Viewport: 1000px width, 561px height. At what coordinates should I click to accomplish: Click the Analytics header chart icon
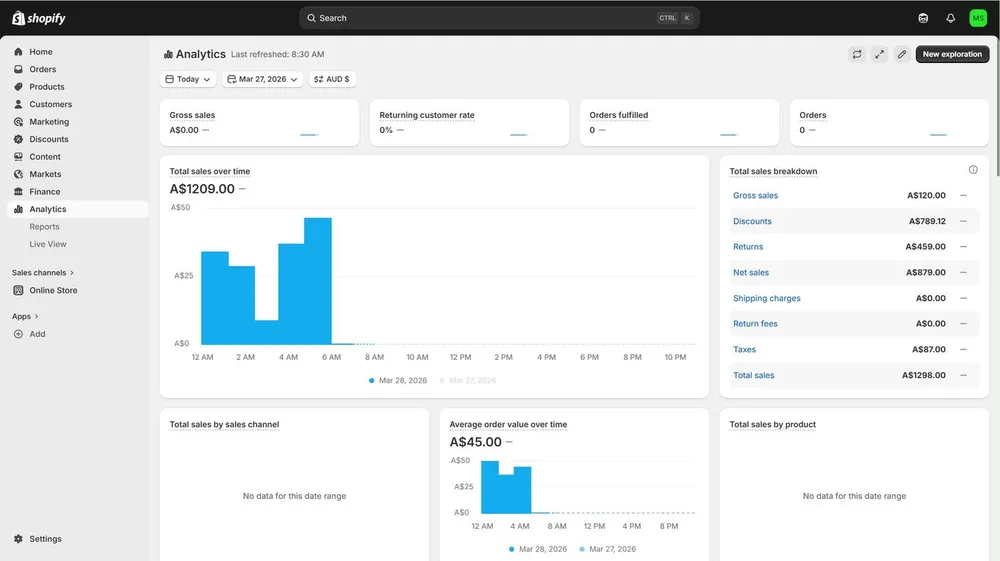[x=168, y=54]
